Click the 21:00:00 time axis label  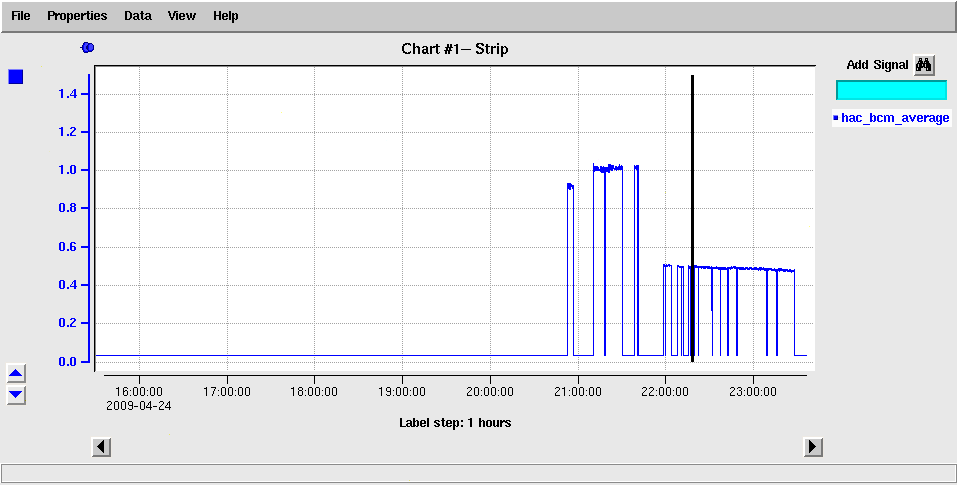point(578,392)
